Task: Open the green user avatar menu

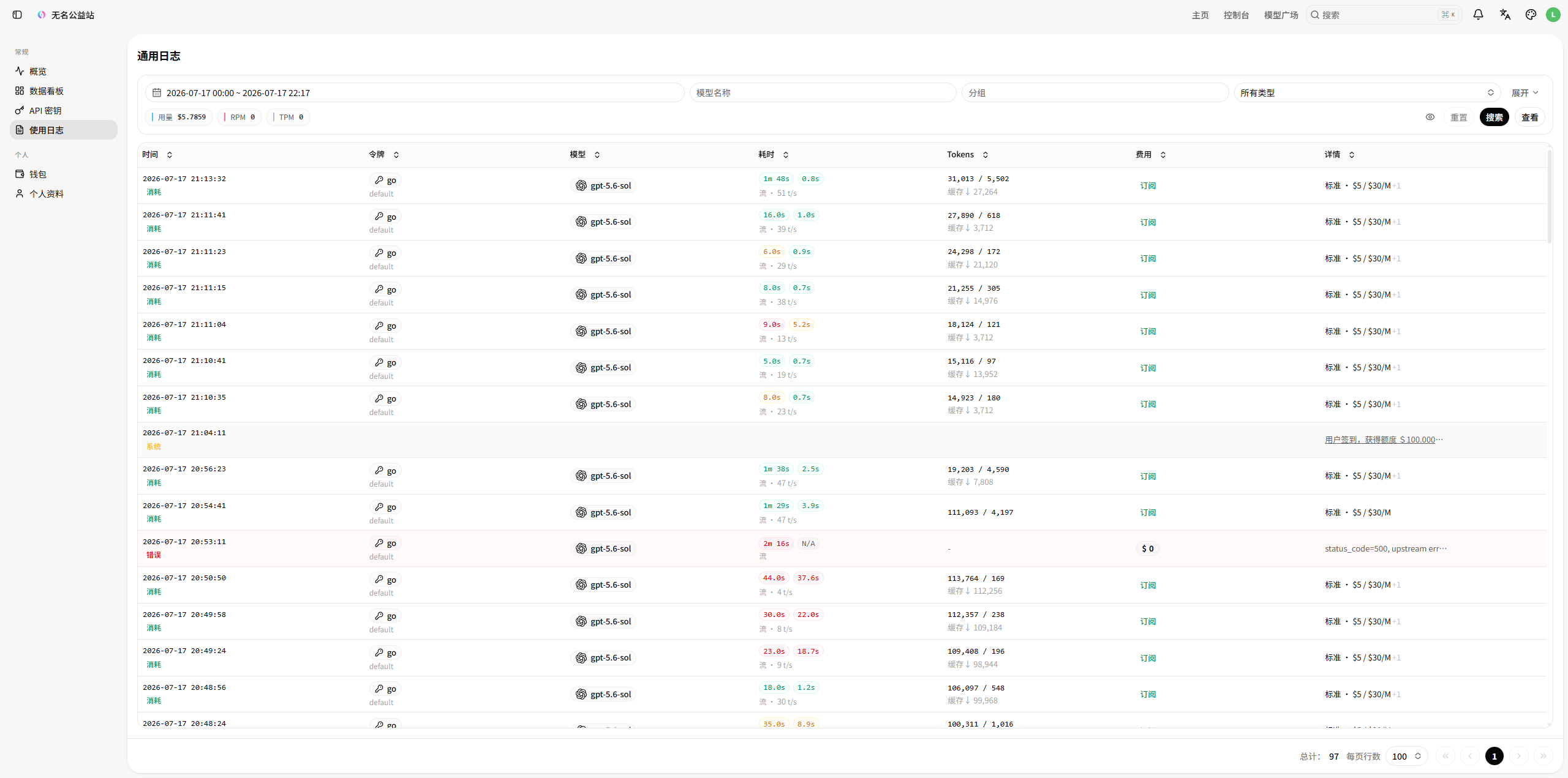Action: pos(1553,15)
